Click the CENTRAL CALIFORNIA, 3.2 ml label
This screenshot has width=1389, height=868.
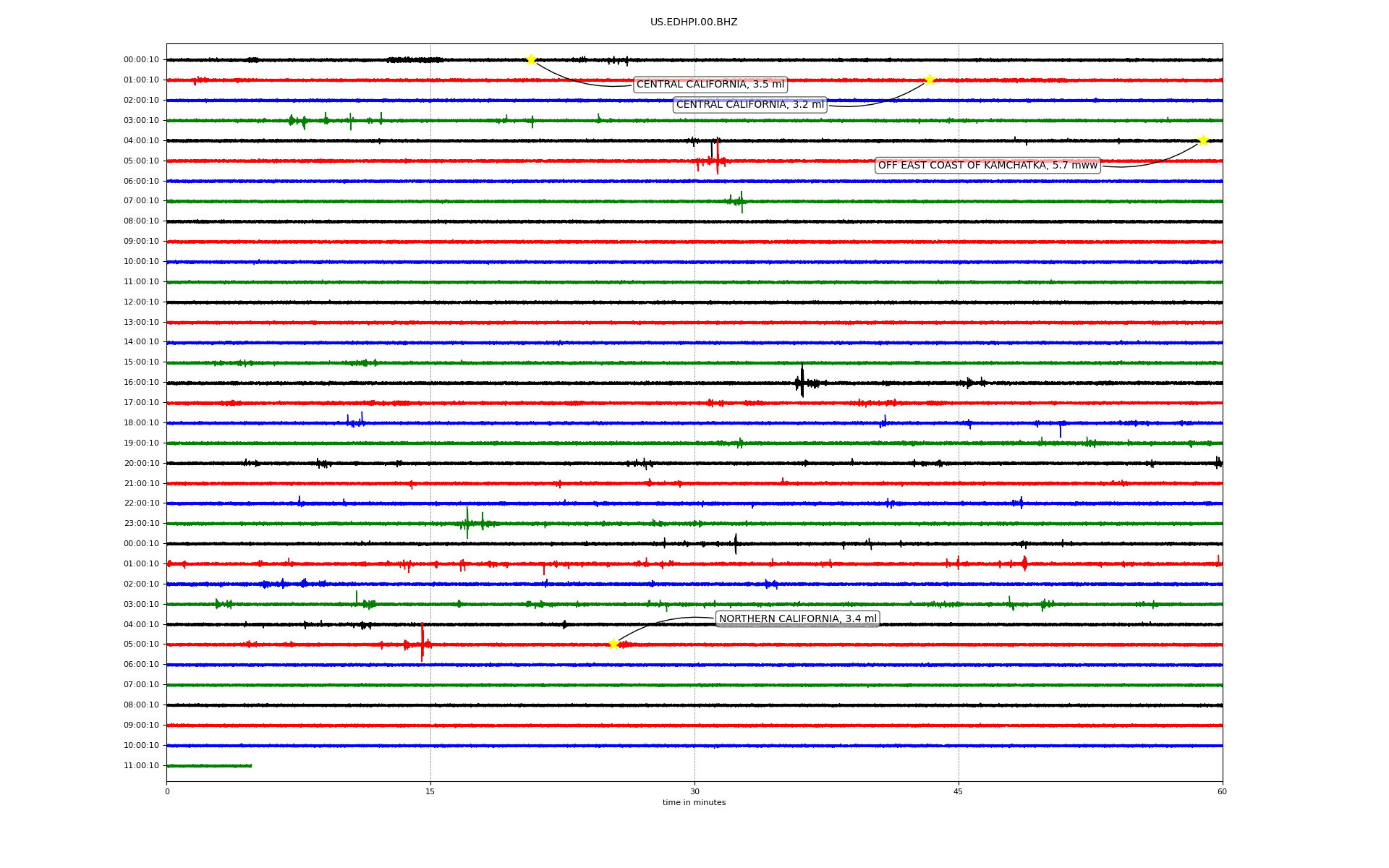pyautogui.click(x=749, y=105)
